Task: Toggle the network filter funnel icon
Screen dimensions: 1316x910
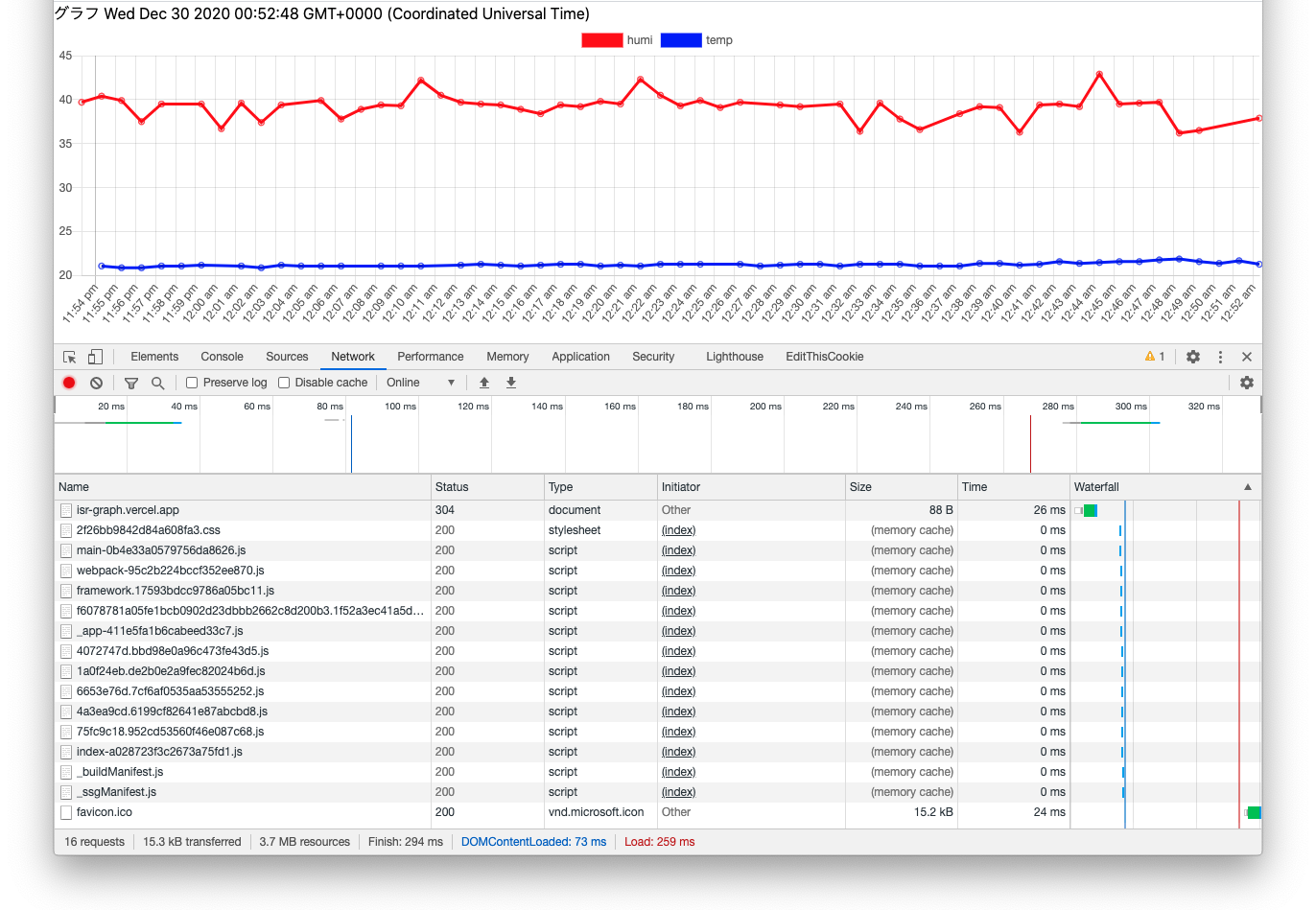Action: pos(131,383)
